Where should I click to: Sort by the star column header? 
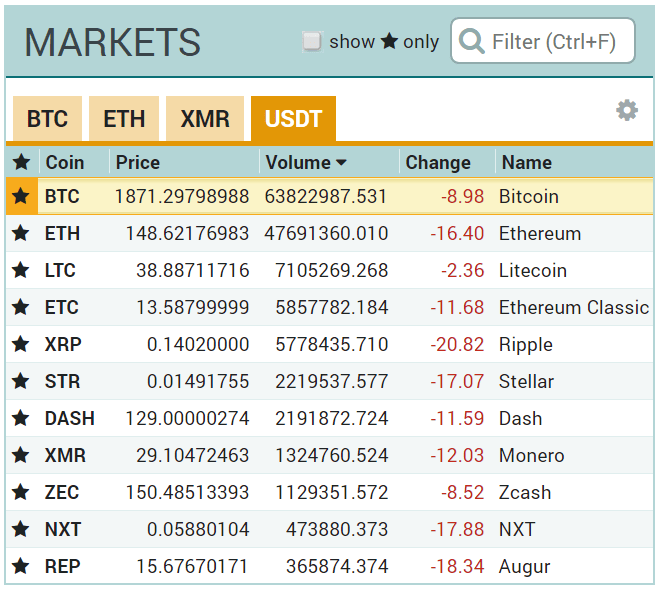tap(21, 162)
